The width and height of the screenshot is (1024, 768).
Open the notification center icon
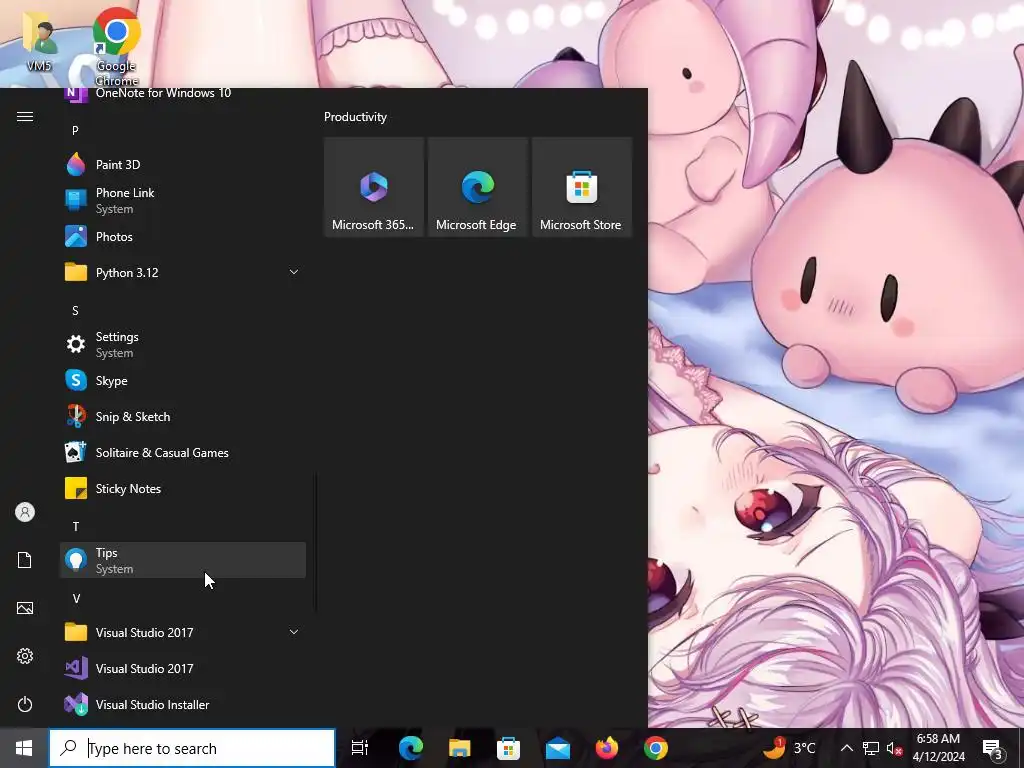(993, 748)
